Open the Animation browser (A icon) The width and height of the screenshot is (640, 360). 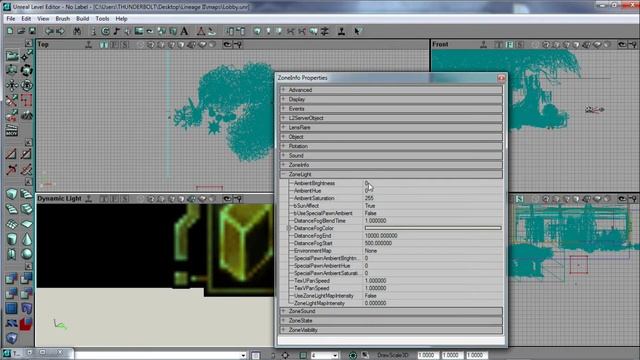(x=184, y=31)
